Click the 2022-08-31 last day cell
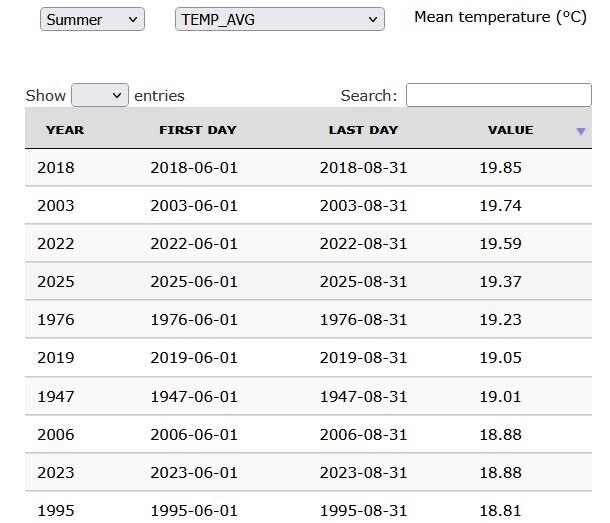Viewport: 610px width, 523px height. pos(363,243)
